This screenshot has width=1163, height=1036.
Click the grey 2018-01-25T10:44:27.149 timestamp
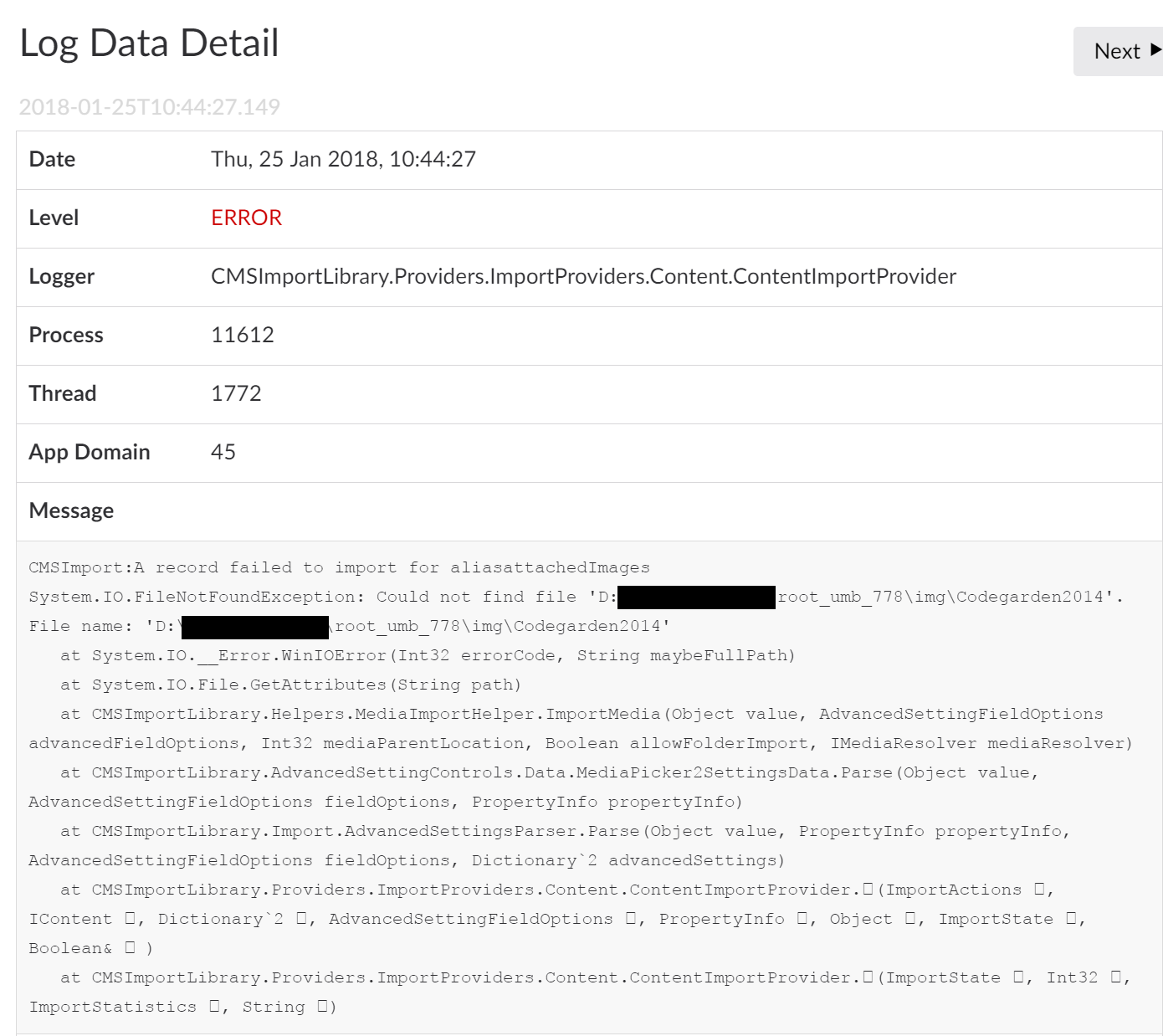(149, 107)
